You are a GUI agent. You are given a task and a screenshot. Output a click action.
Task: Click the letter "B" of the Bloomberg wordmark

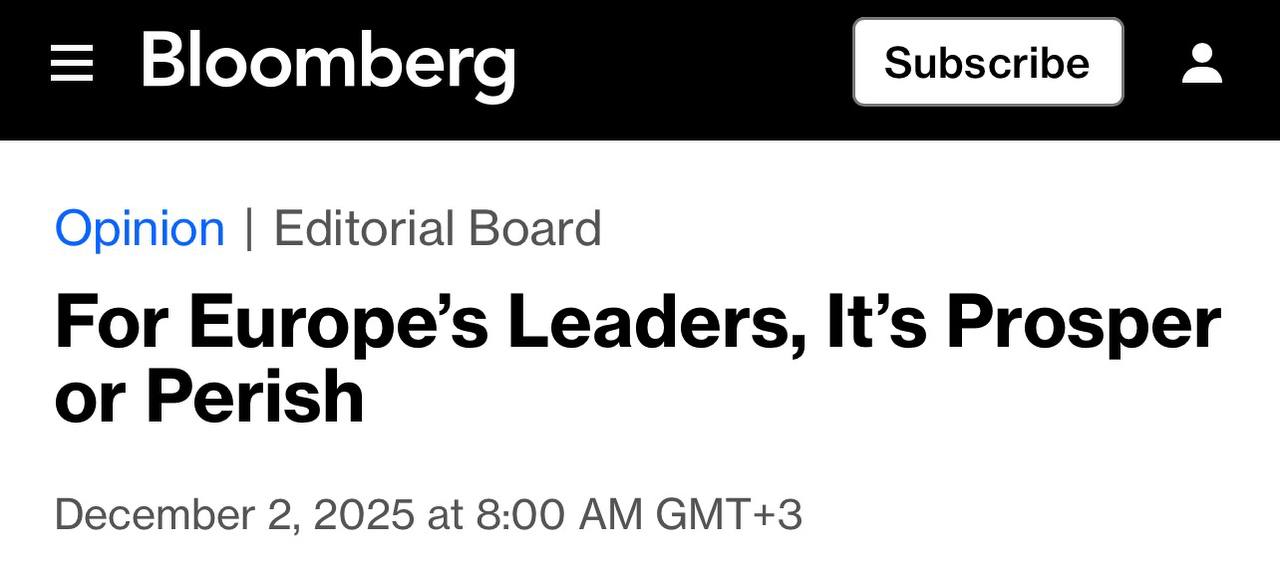[165, 59]
